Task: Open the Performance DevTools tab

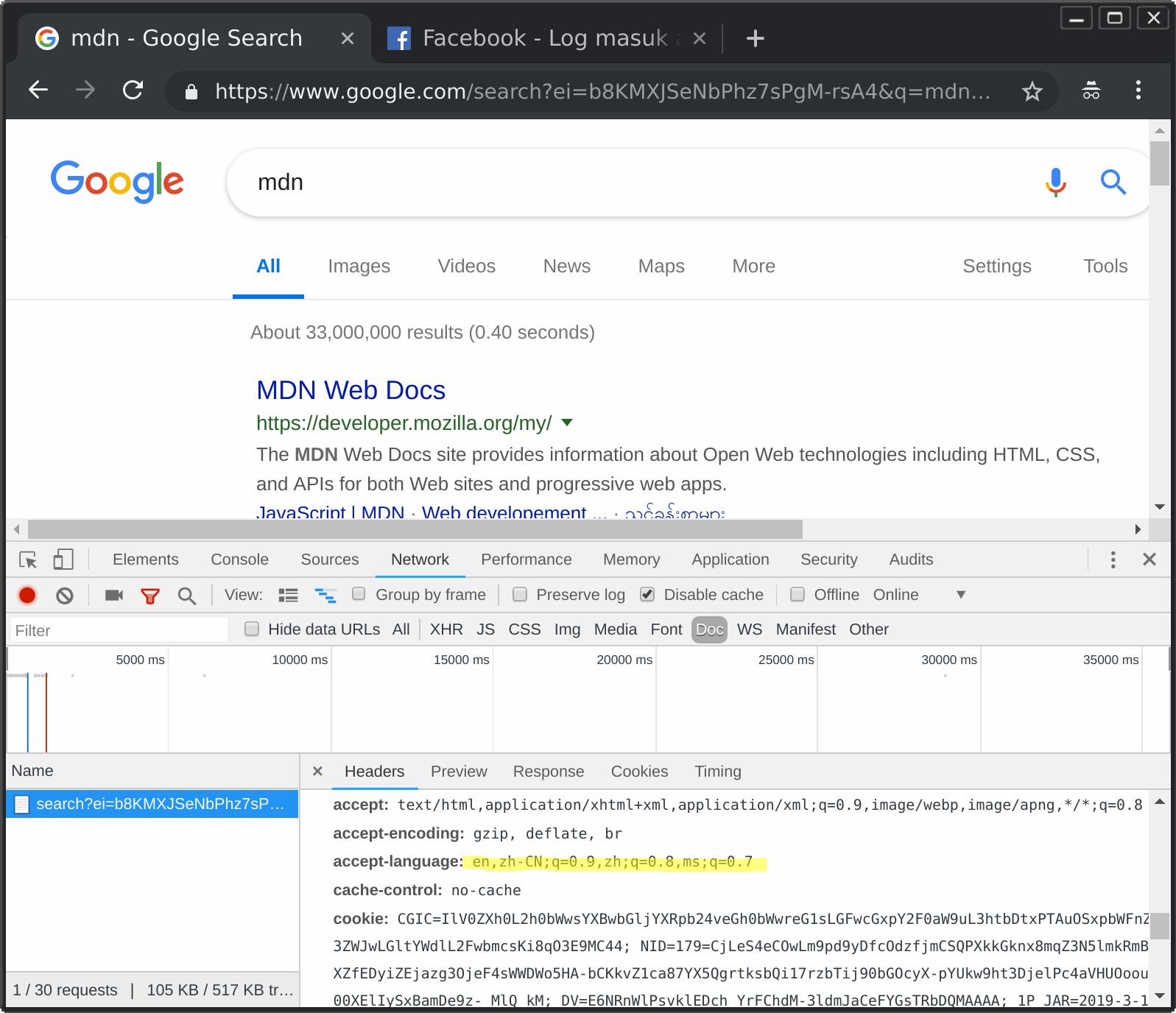Action: [x=526, y=560]
